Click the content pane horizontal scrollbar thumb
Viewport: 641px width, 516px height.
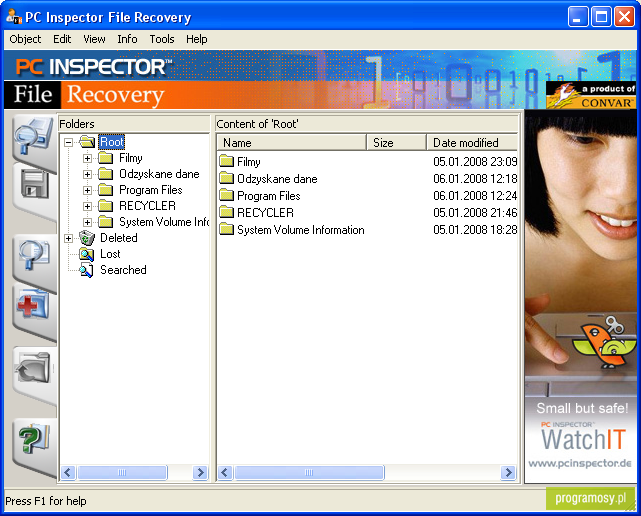[x=309, y=473]
